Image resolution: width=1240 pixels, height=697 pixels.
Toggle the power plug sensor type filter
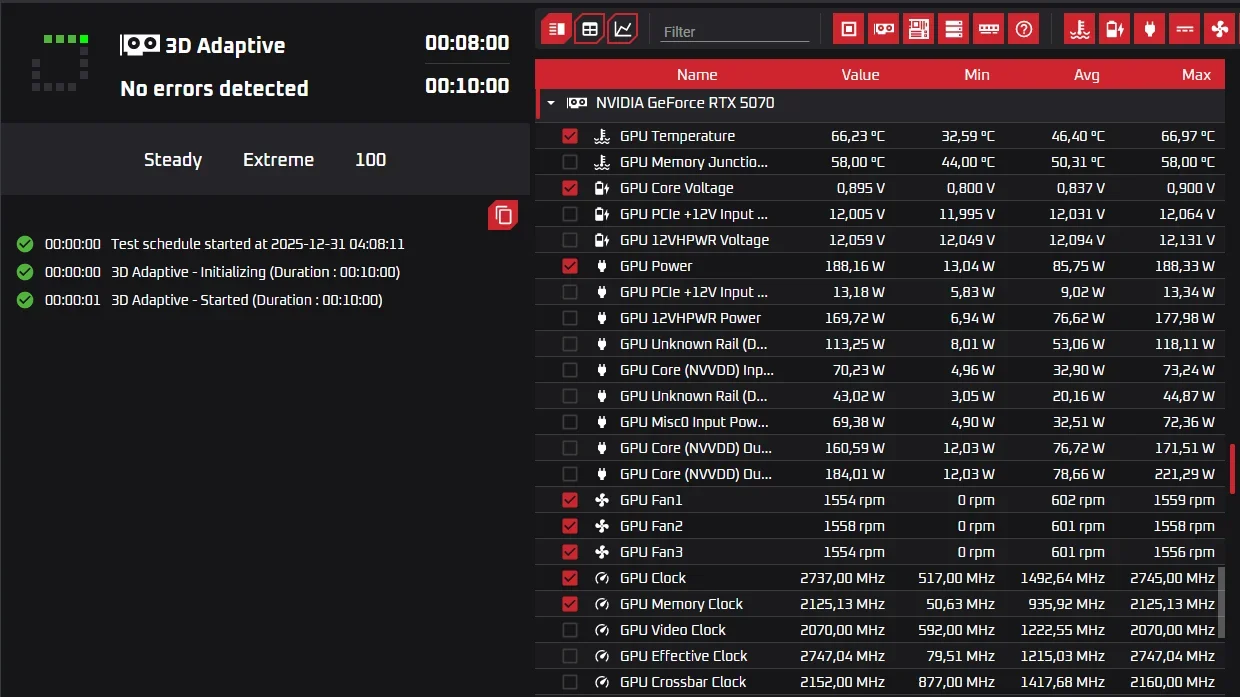(x=1149, y=29)
